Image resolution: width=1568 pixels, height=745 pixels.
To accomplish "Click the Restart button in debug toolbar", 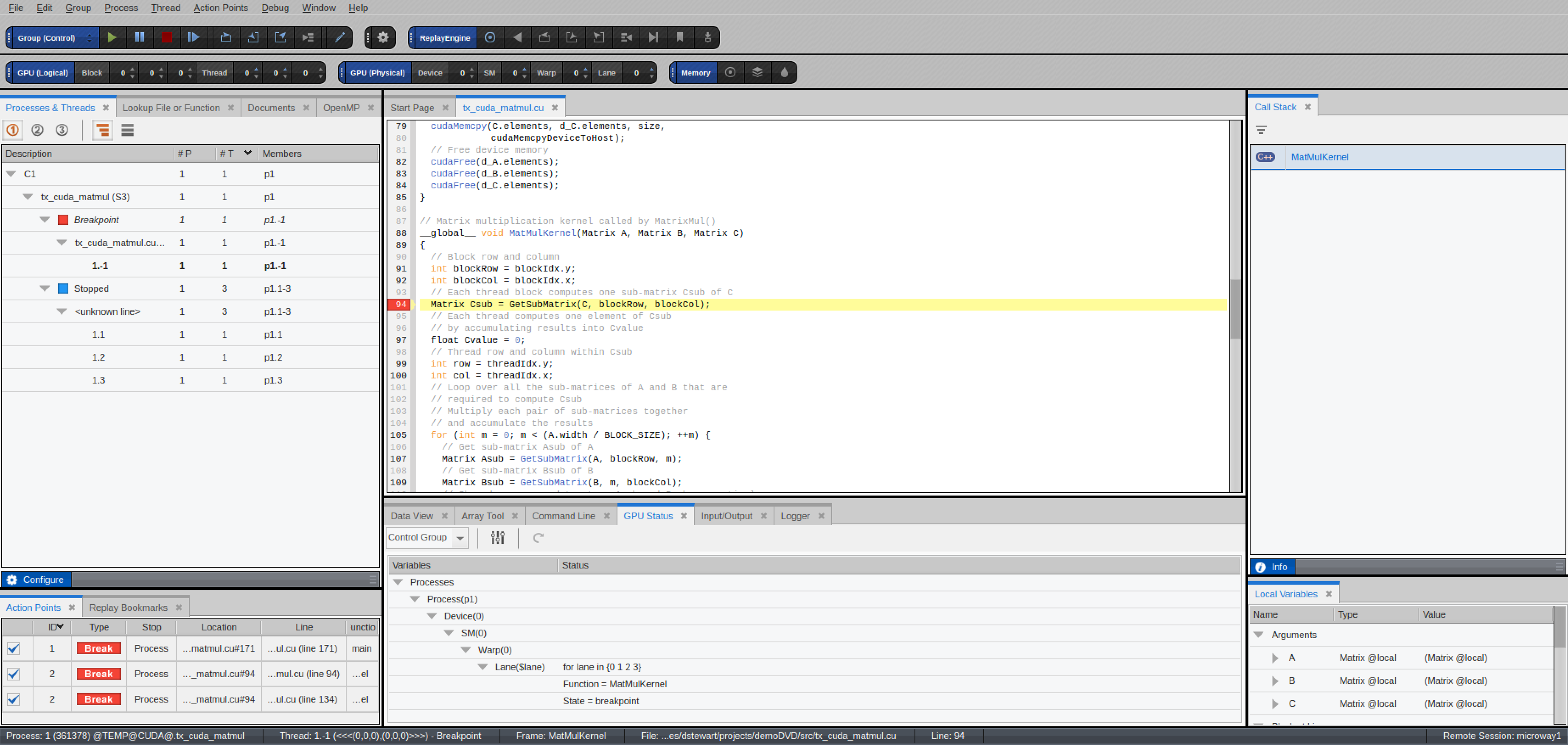I will (194, 38).
